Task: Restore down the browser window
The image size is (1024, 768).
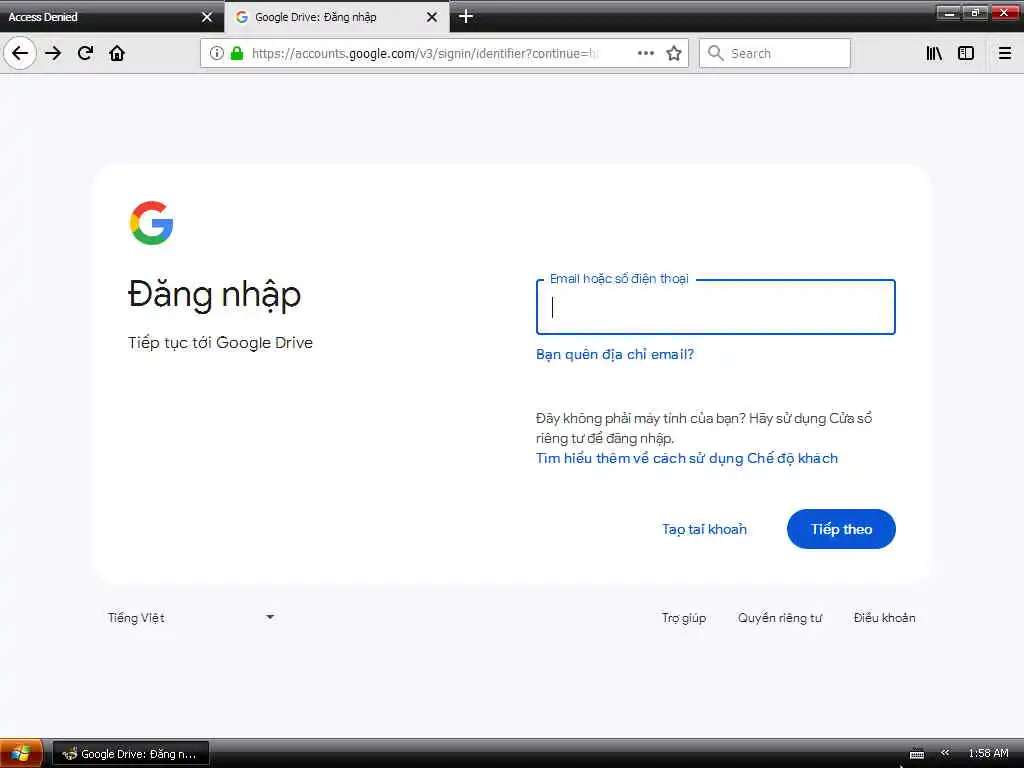Action: coord(975,12)
